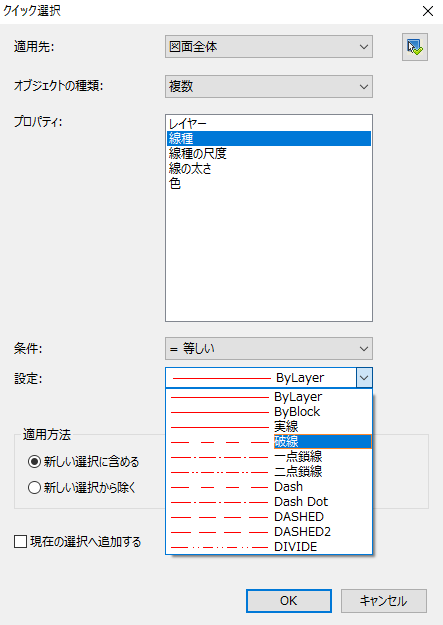The width and height of the screenshot is (443, 625).
Task: Choose ByBlock linetype option
Action: pos(269,412)
